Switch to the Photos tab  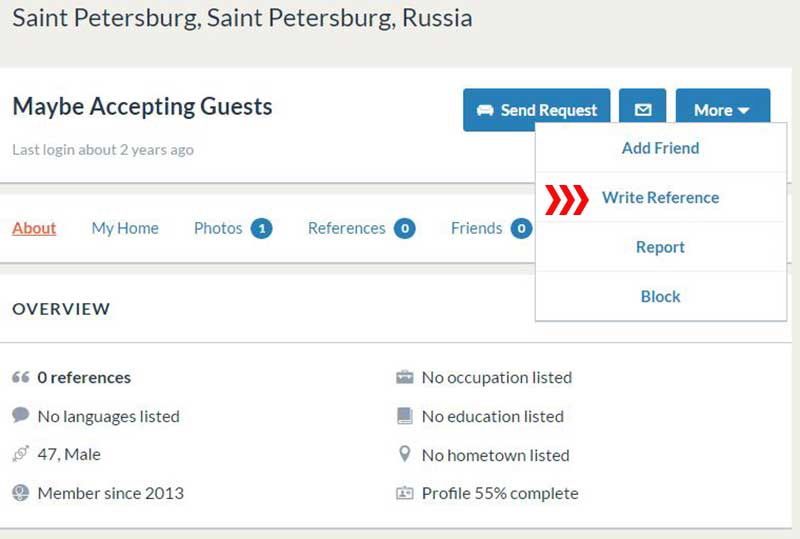pos(233,228)
